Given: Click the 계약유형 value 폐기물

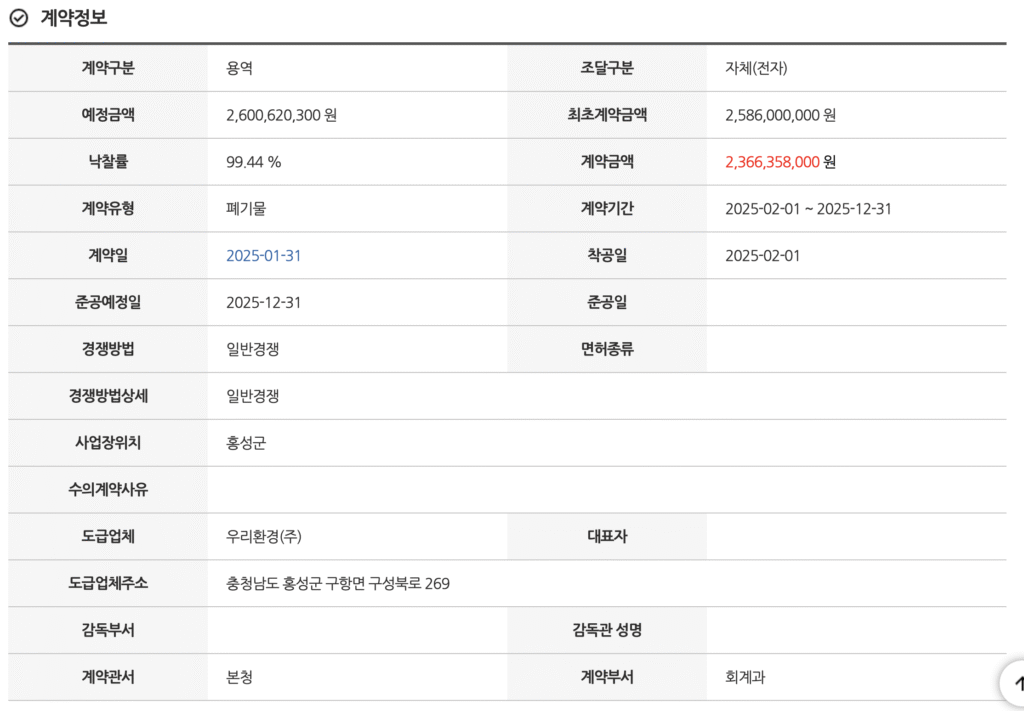Looking at the screenshot, I should tap(246, 209).
